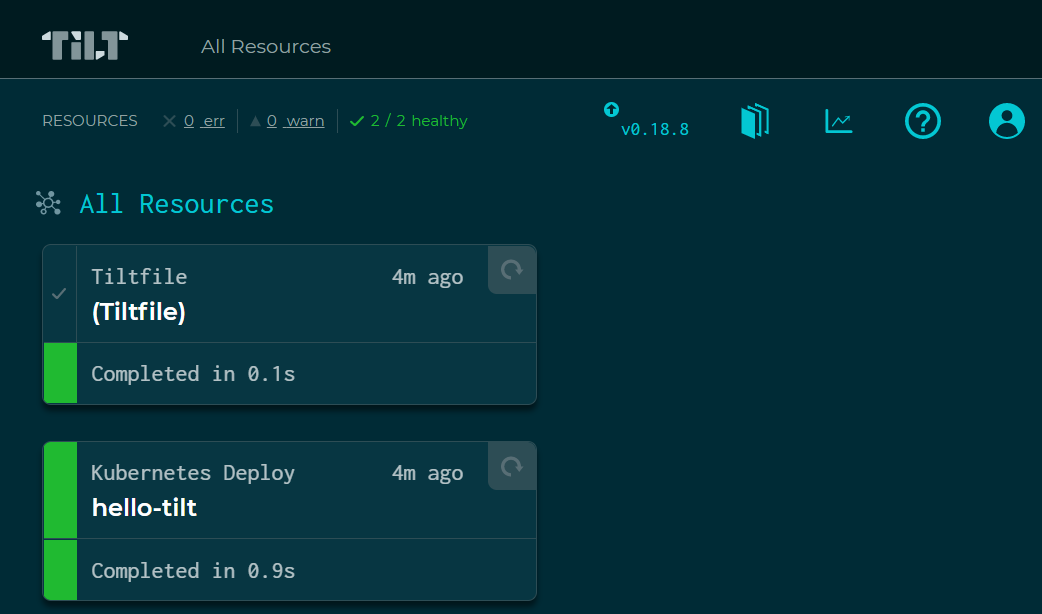This screenshot has height=614, width=1042.
Task: Click the Tiltfile check mark status icon
Action: coord(59,293)
